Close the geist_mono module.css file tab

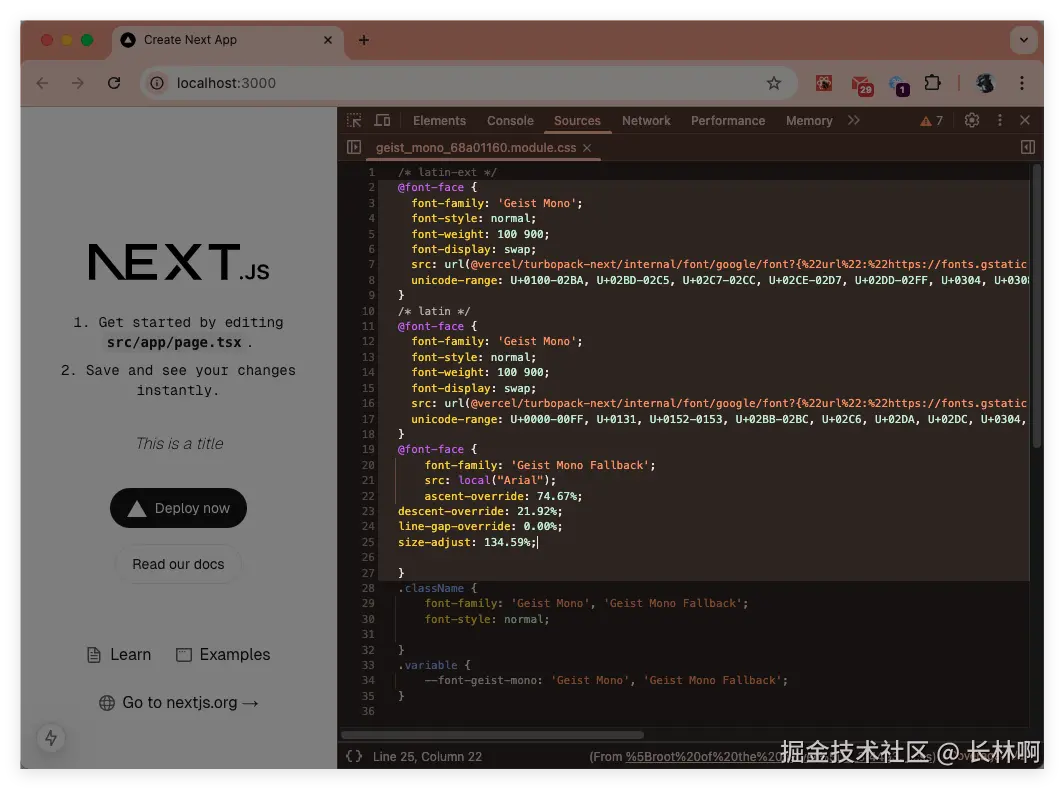(587, 148)
